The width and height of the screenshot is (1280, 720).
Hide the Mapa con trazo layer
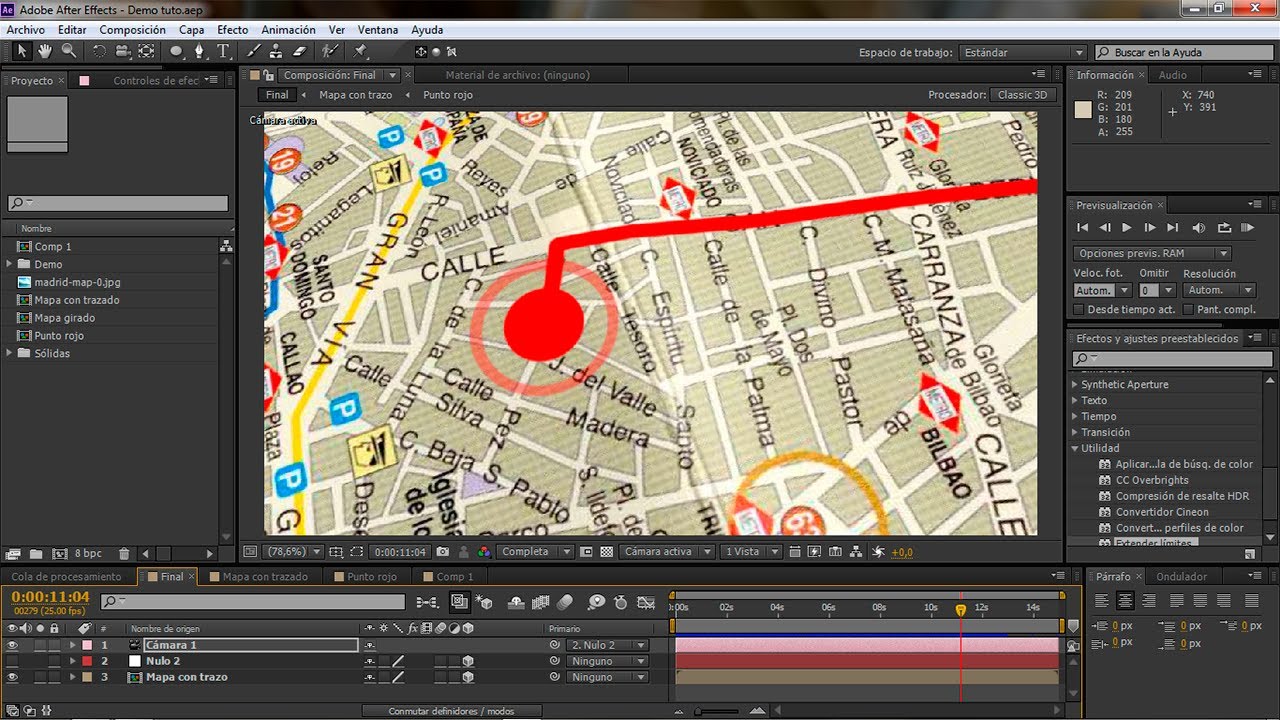pos(13,677)
